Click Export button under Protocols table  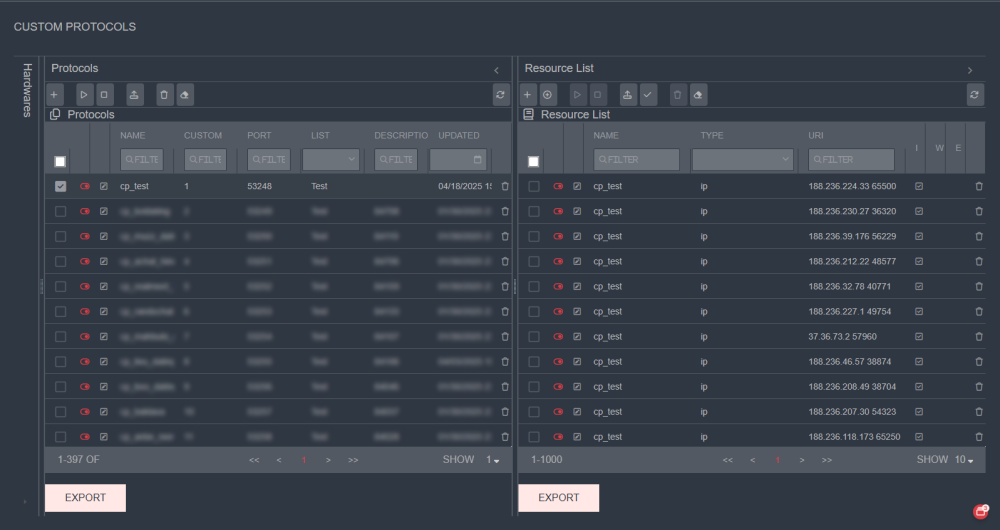pyautogui.click(x=85, y=497)
